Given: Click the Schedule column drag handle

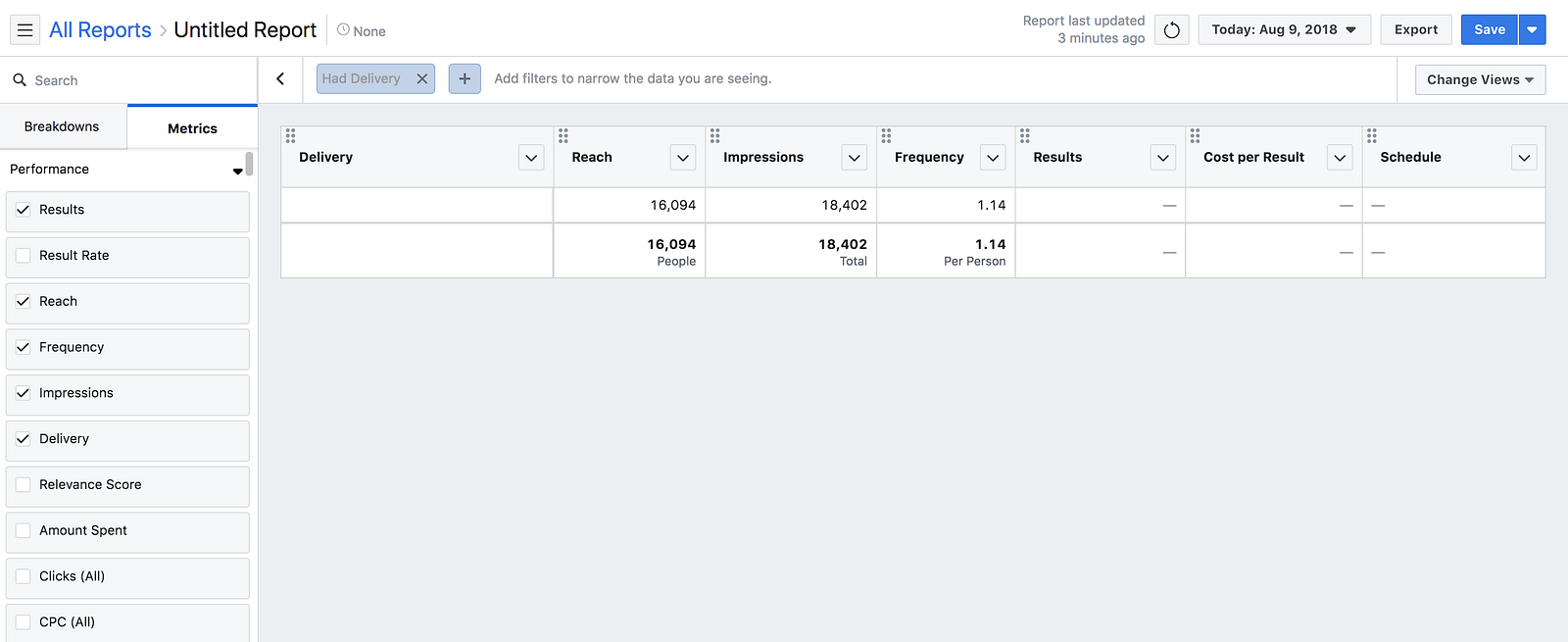Looking at the screenshot, I should [1372, 136].
